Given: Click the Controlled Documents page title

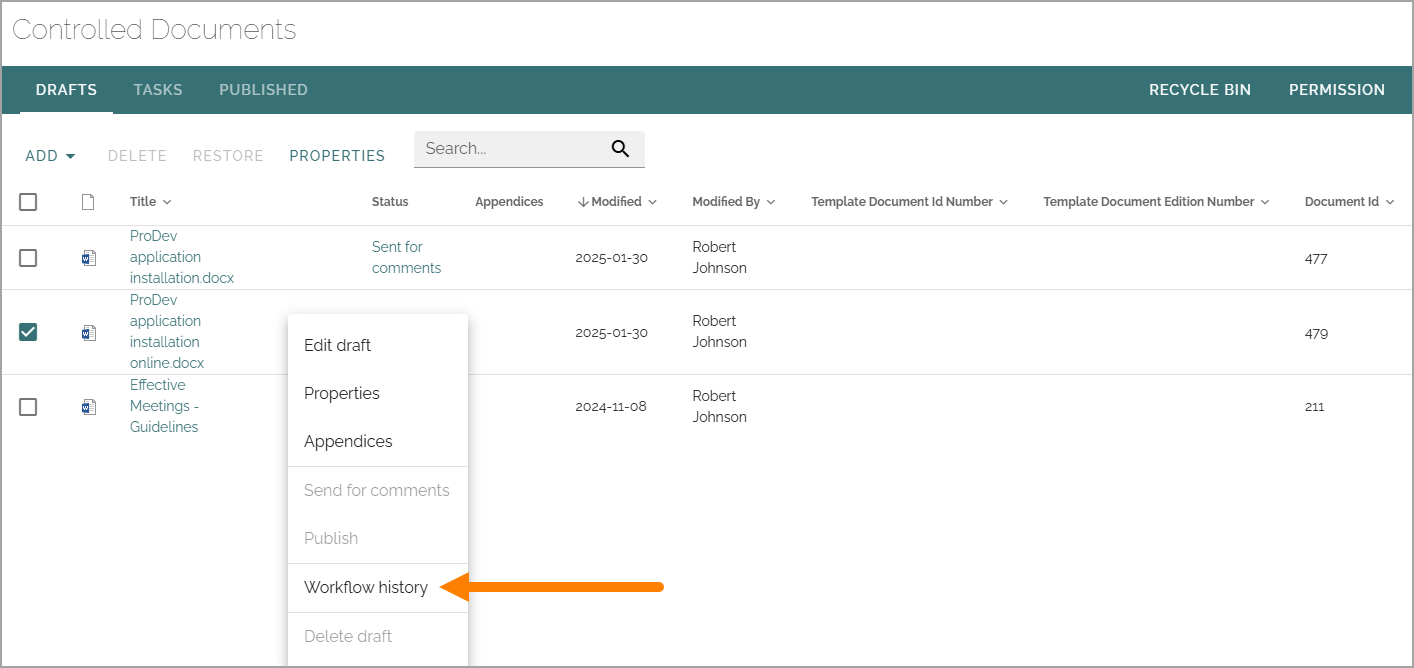Looking at the screenshot, I should click(x=154, y=30).
